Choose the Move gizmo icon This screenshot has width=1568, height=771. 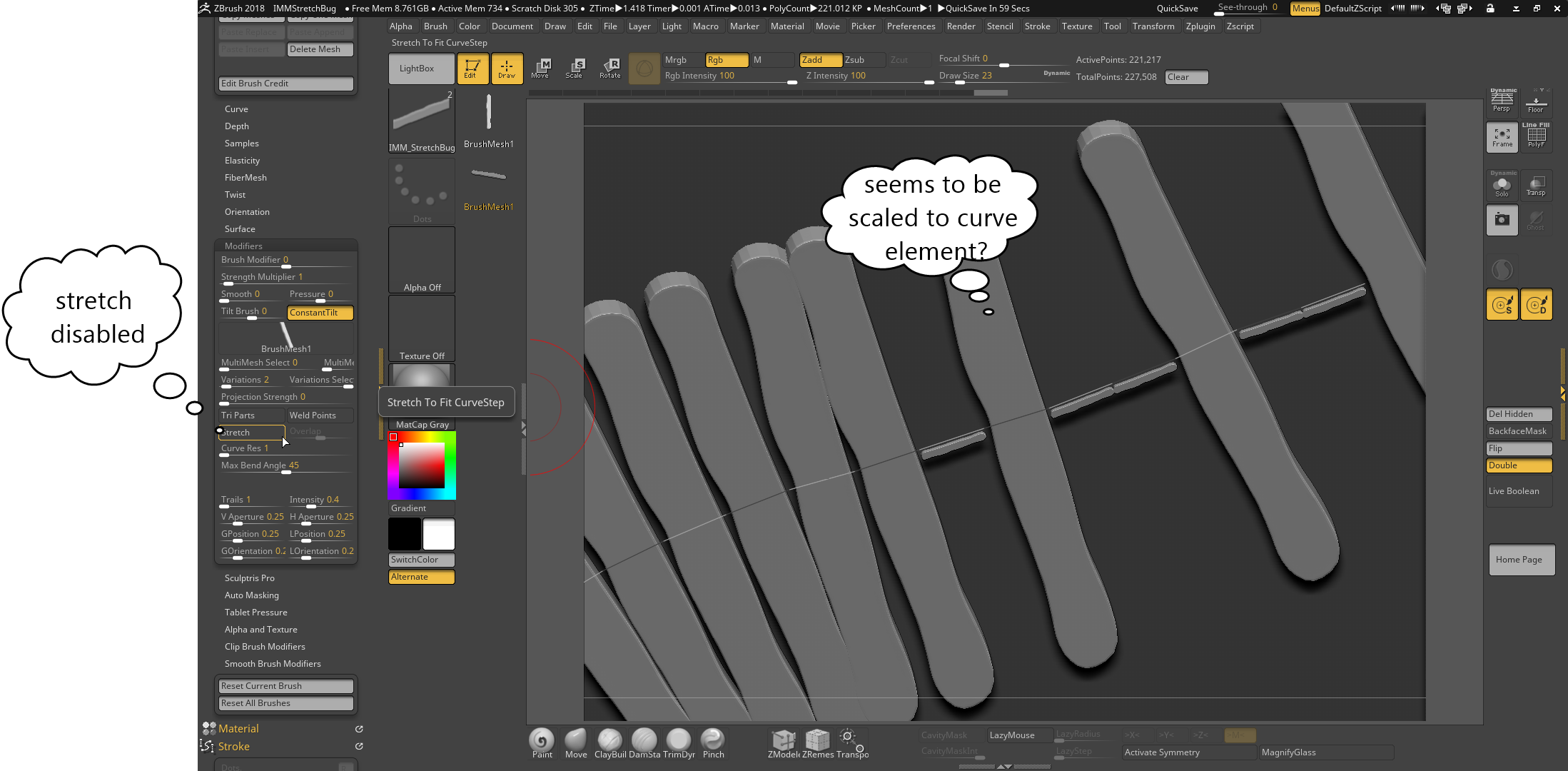[x=541, y=69]
